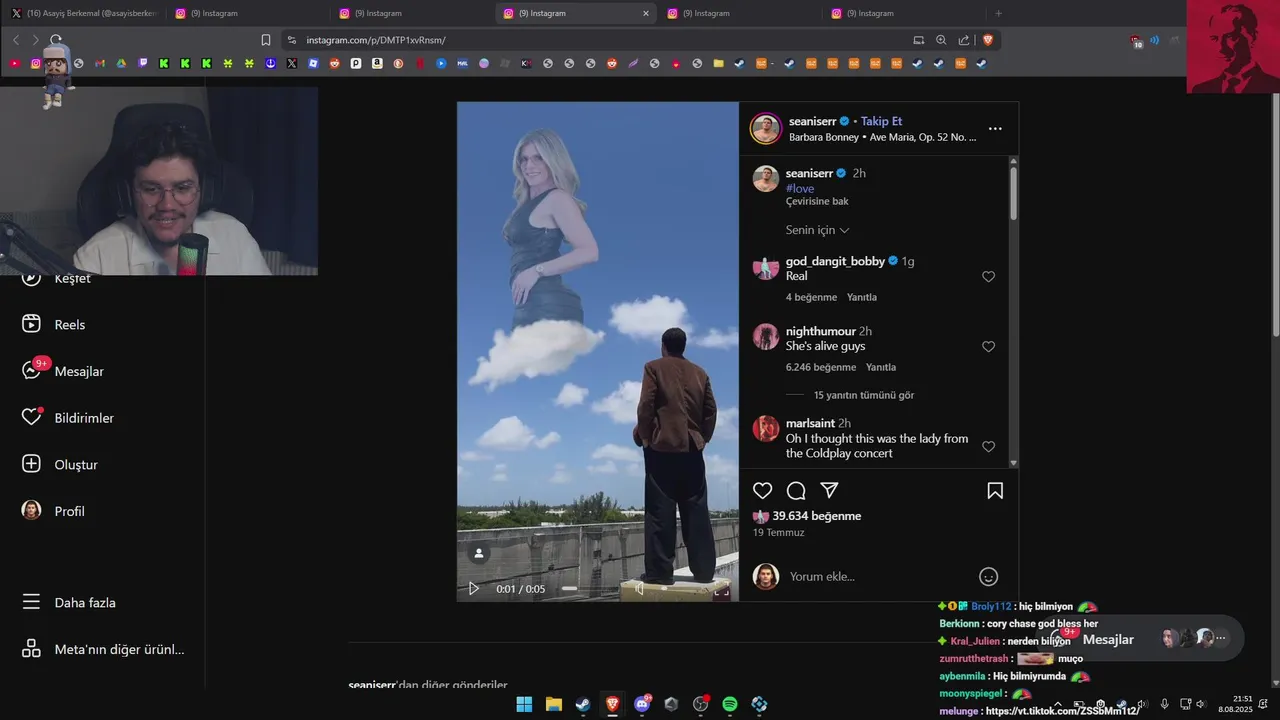
Task: Open the YouTube bookmark in bookmarks bar
Action: (14, 63)
